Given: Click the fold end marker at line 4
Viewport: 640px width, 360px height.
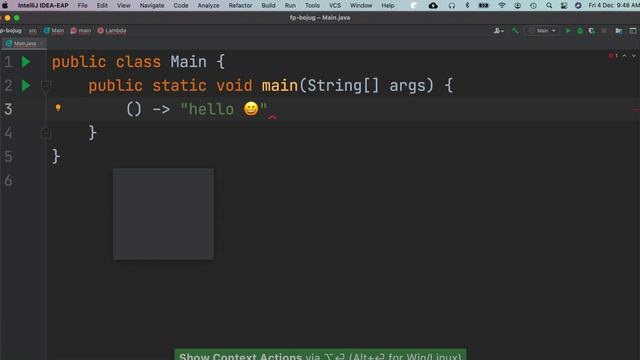Looking at the screenshot, I should tap(46, 133).
